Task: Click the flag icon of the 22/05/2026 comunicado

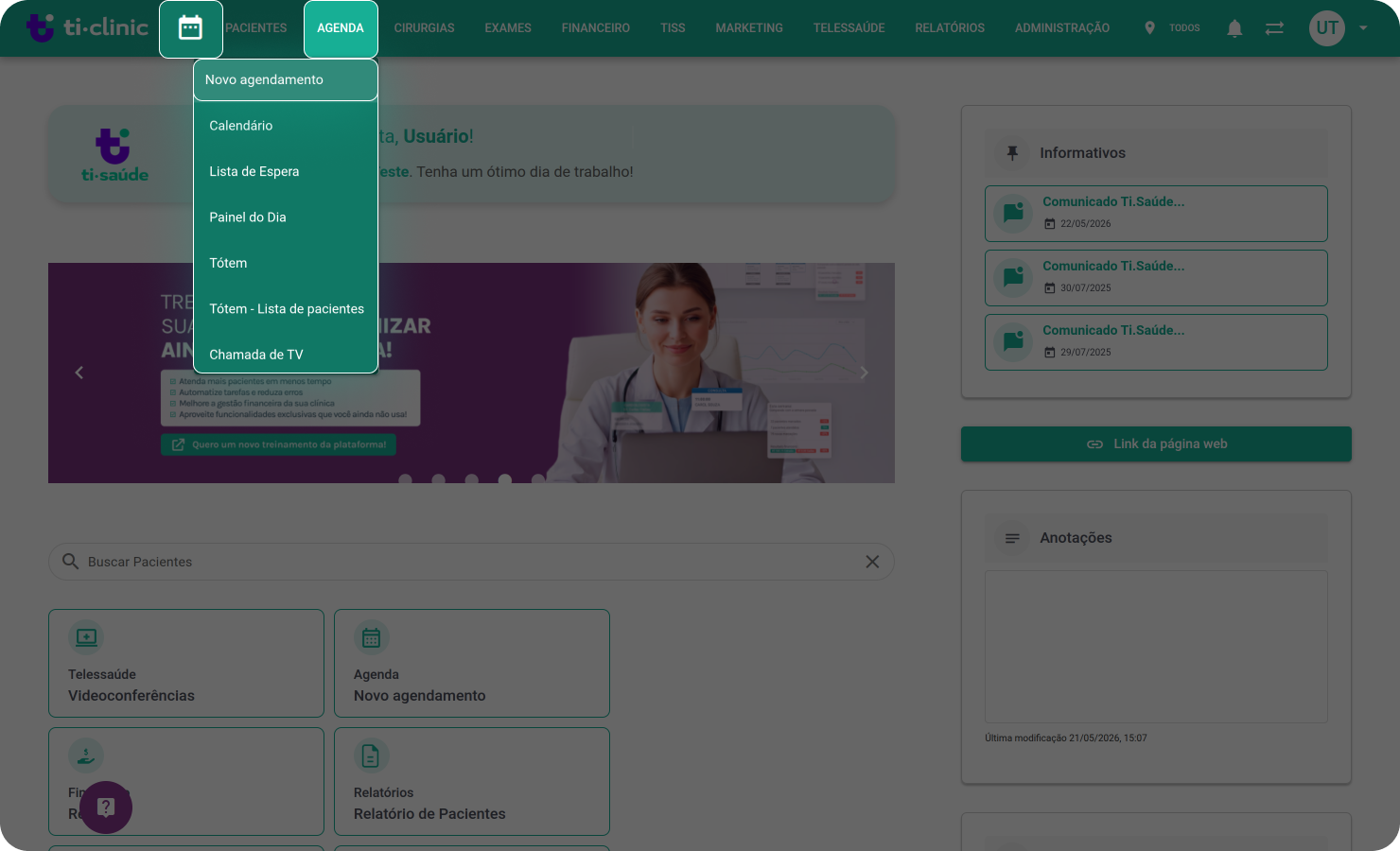Action: [1013, 213]
